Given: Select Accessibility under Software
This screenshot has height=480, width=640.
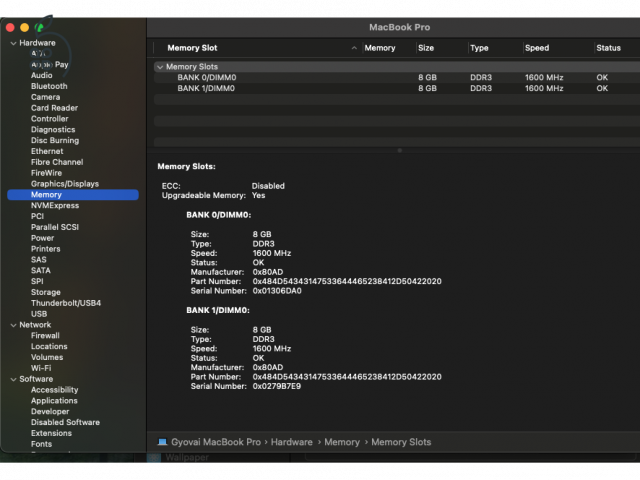Looking at the screenshot, I should pos(54,390).
